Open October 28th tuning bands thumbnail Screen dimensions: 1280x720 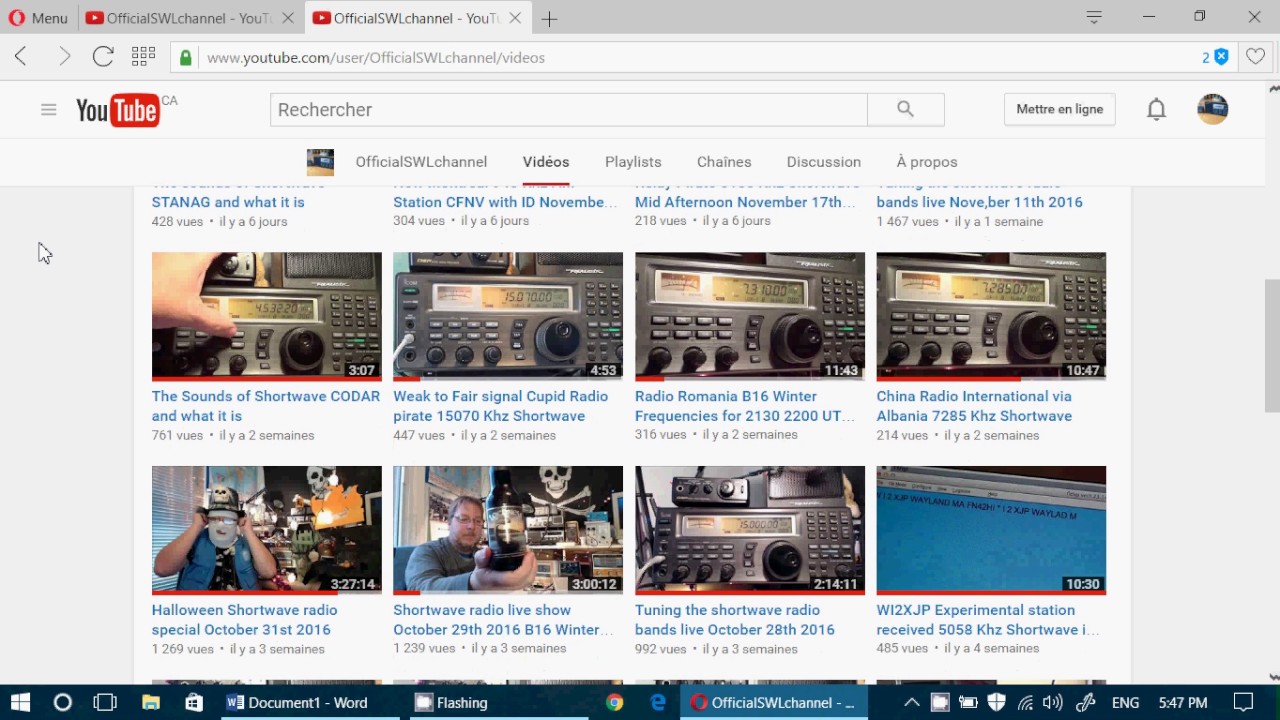click(x=750, y=530)
